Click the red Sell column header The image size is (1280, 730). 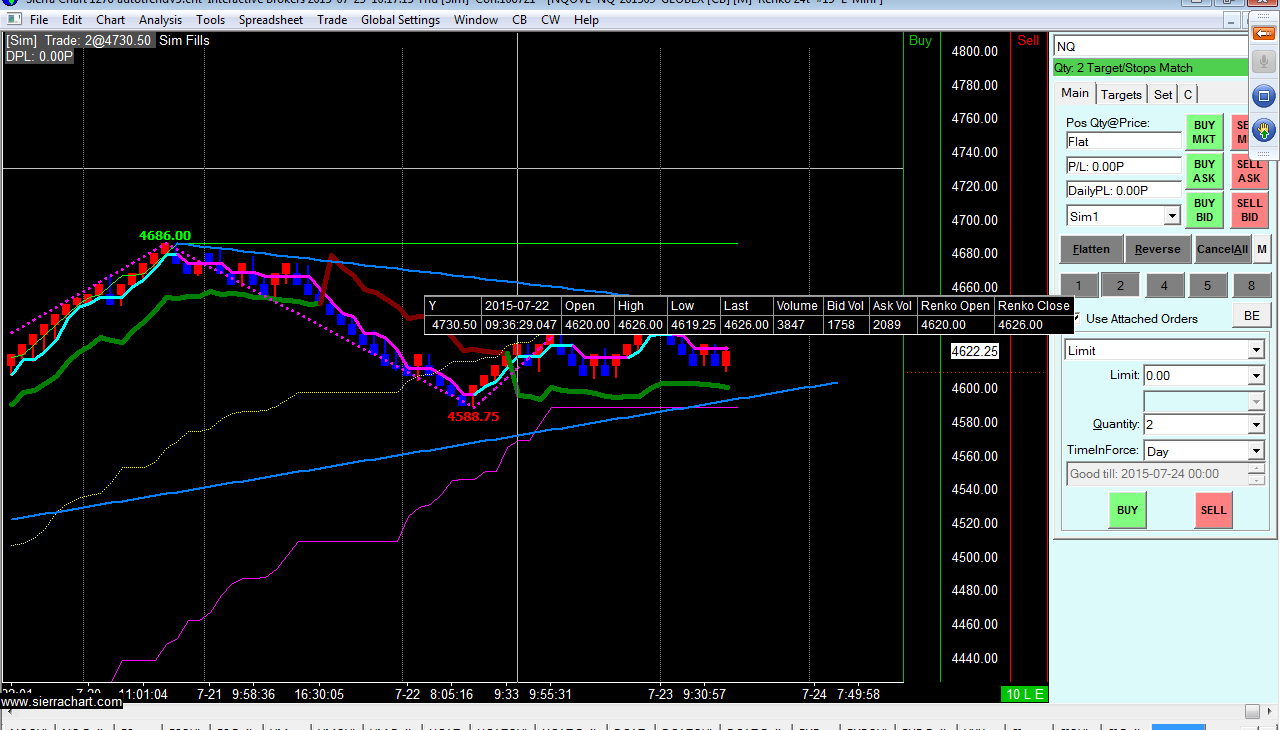1028,41
